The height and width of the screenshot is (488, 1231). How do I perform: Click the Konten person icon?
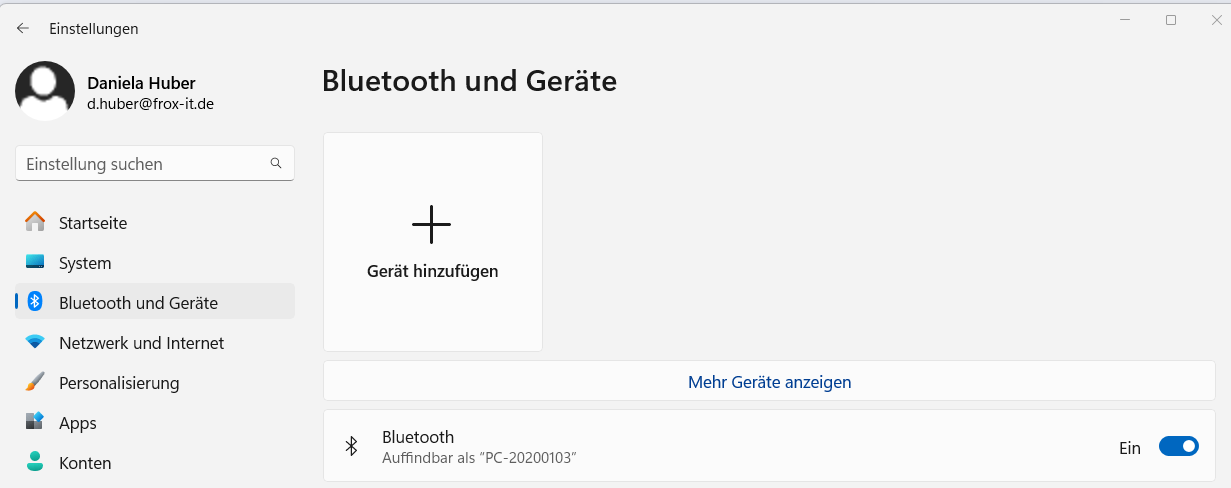(x=35, y=462)
